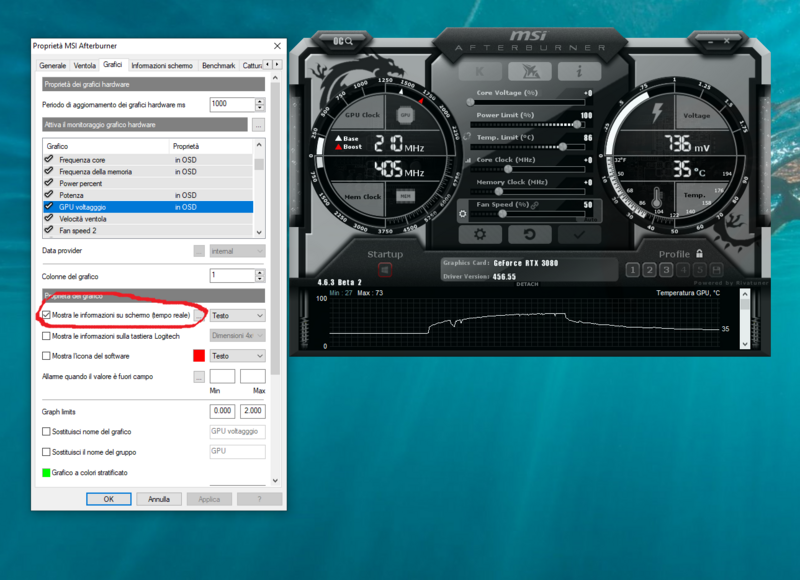Click the profile lock icon
Screen dimensions: 800x580
pyautogui.click(x=699, y=253)
